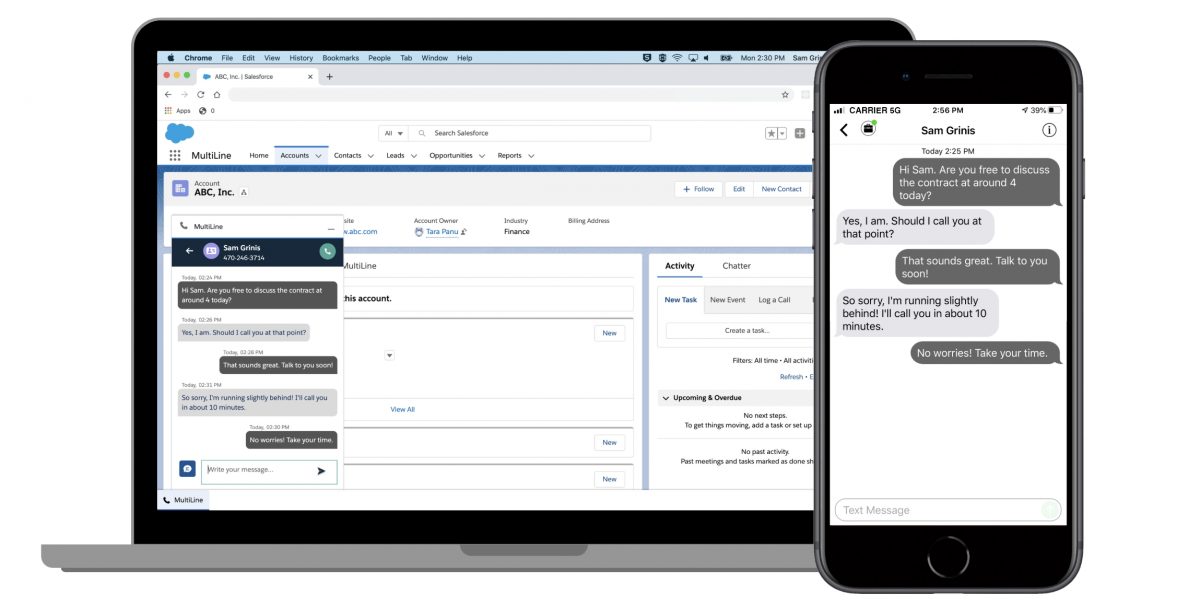
Task: Switch to the Chatter tab
Action: tap(737, 266)
